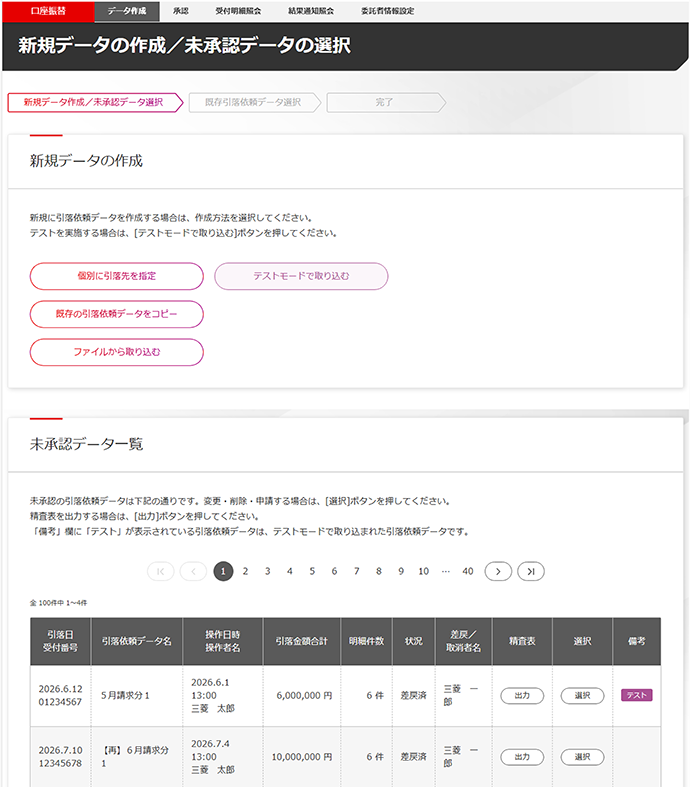The height and width of the screenshot is (787, 690).
Task: Go to first page of list
Action: pos(160,571)
